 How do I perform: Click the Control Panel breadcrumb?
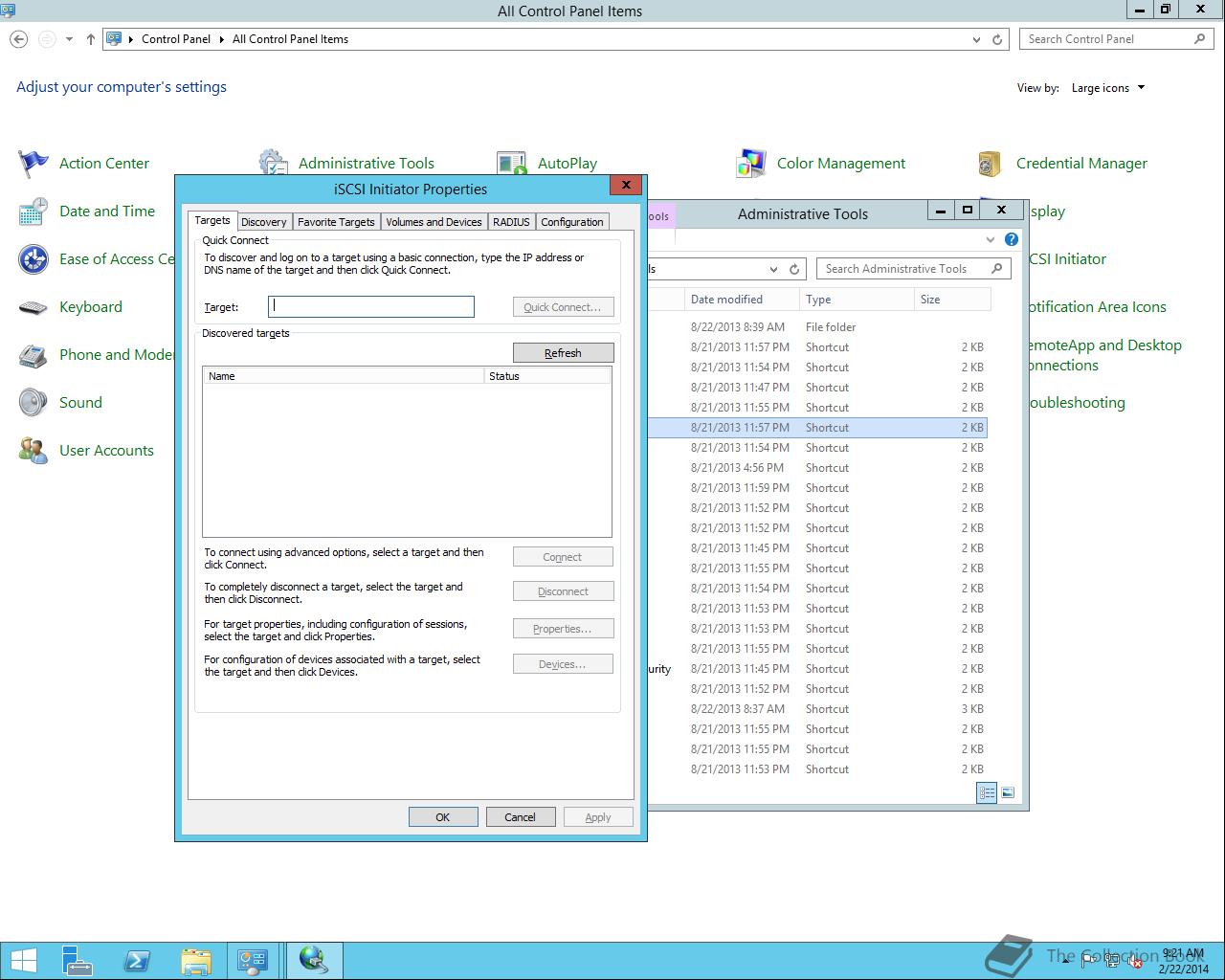click(176, 39)
